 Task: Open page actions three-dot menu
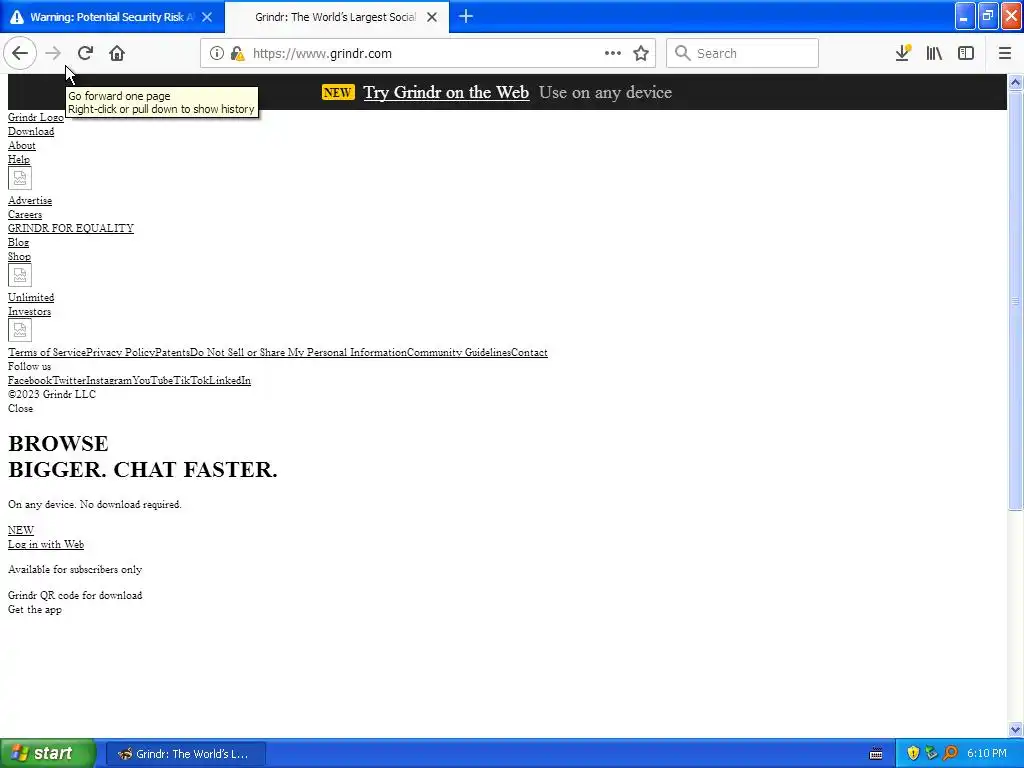coord(613,53)
